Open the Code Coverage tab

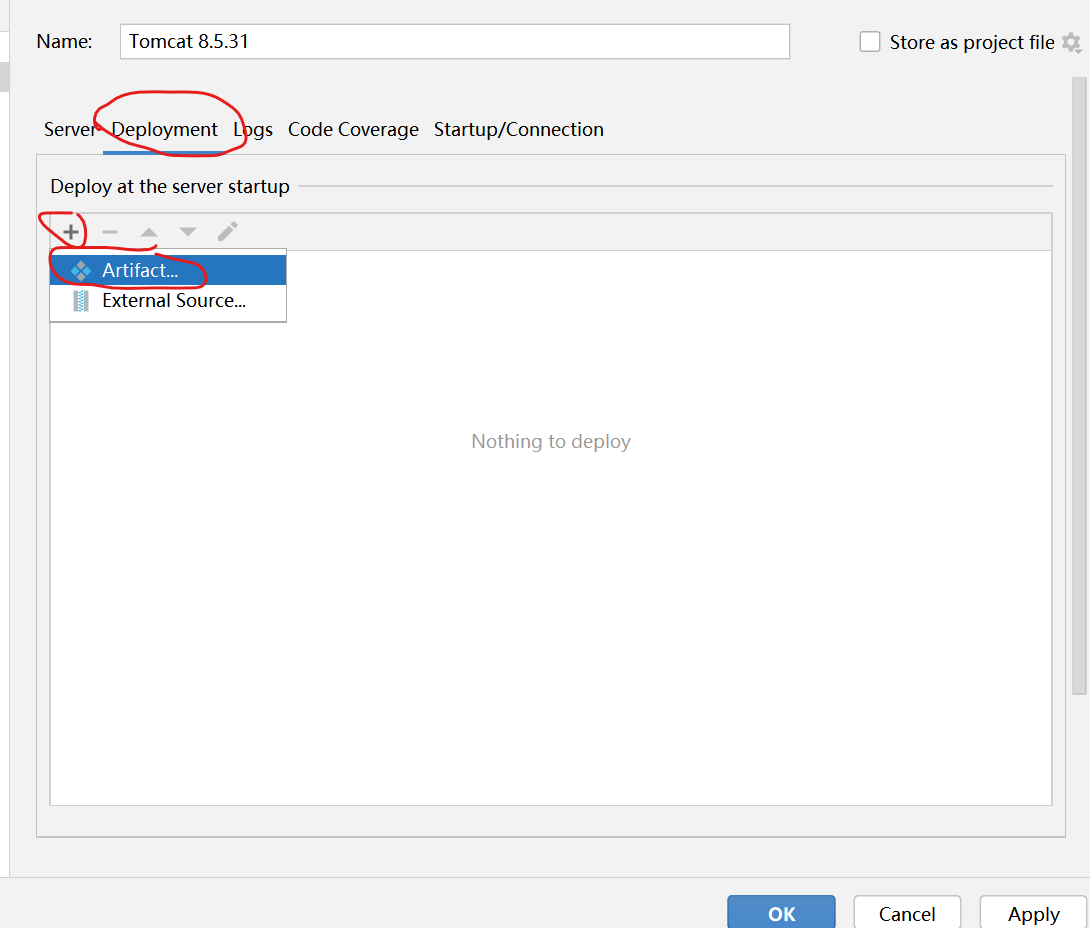coord(353,129)
